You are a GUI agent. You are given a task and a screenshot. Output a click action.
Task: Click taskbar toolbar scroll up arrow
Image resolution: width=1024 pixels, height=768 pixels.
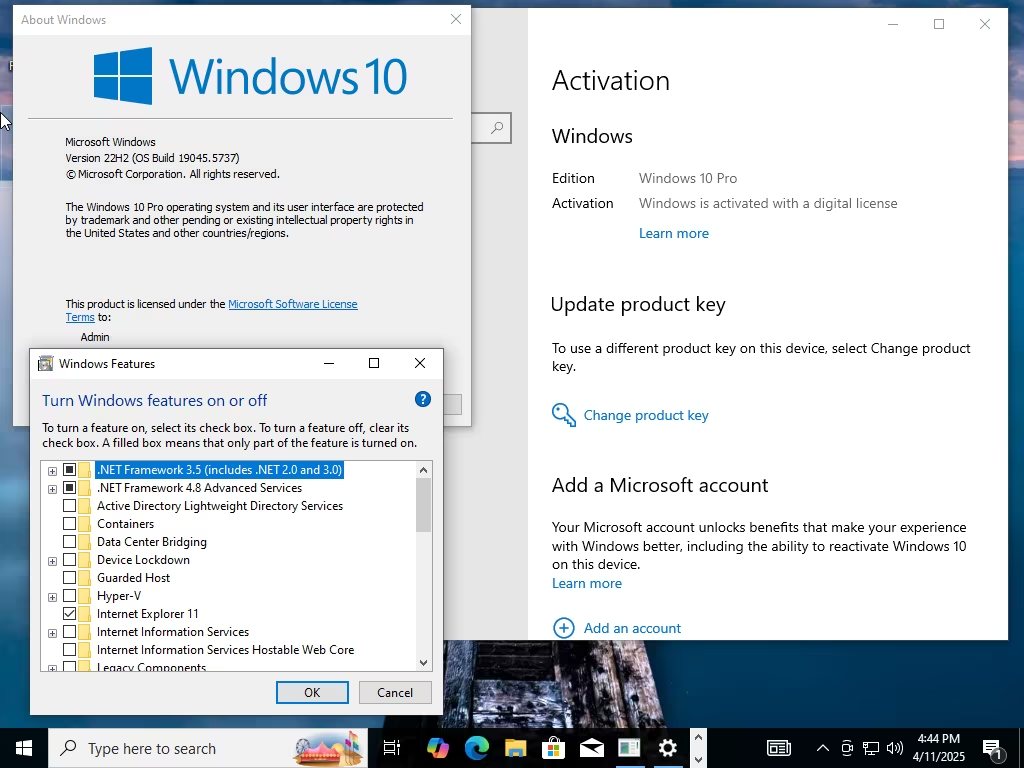(697, 738)
